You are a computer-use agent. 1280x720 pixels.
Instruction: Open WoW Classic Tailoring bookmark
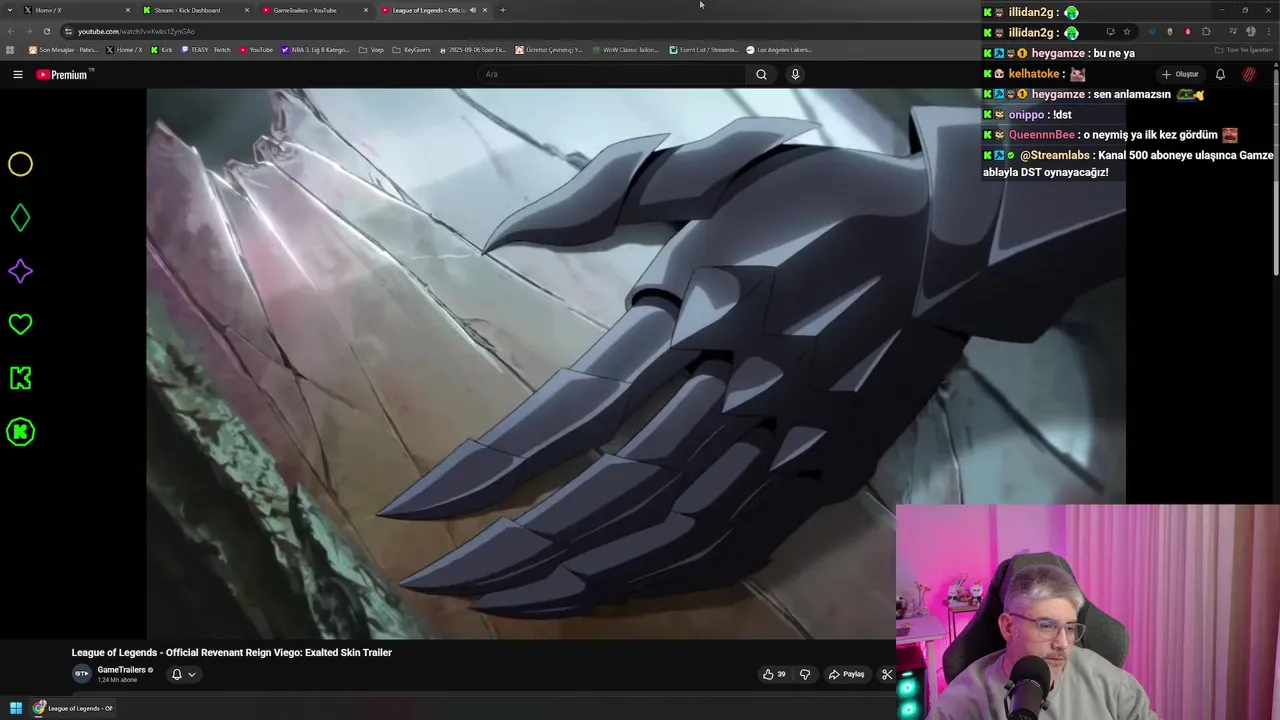(625, 50)
